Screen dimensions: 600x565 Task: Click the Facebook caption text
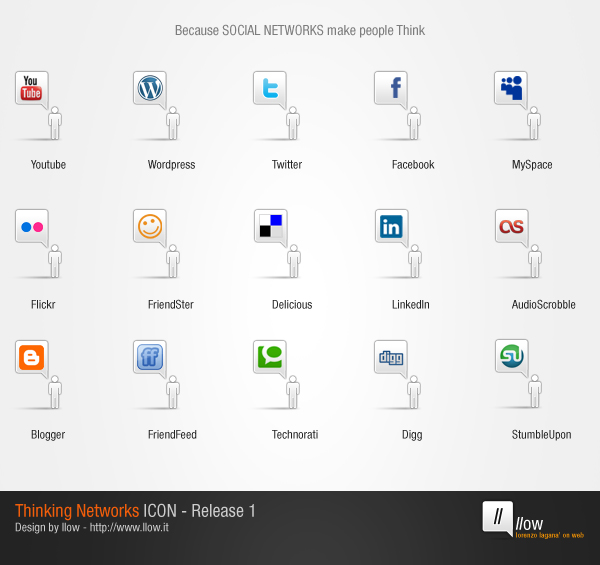(413, 165)
